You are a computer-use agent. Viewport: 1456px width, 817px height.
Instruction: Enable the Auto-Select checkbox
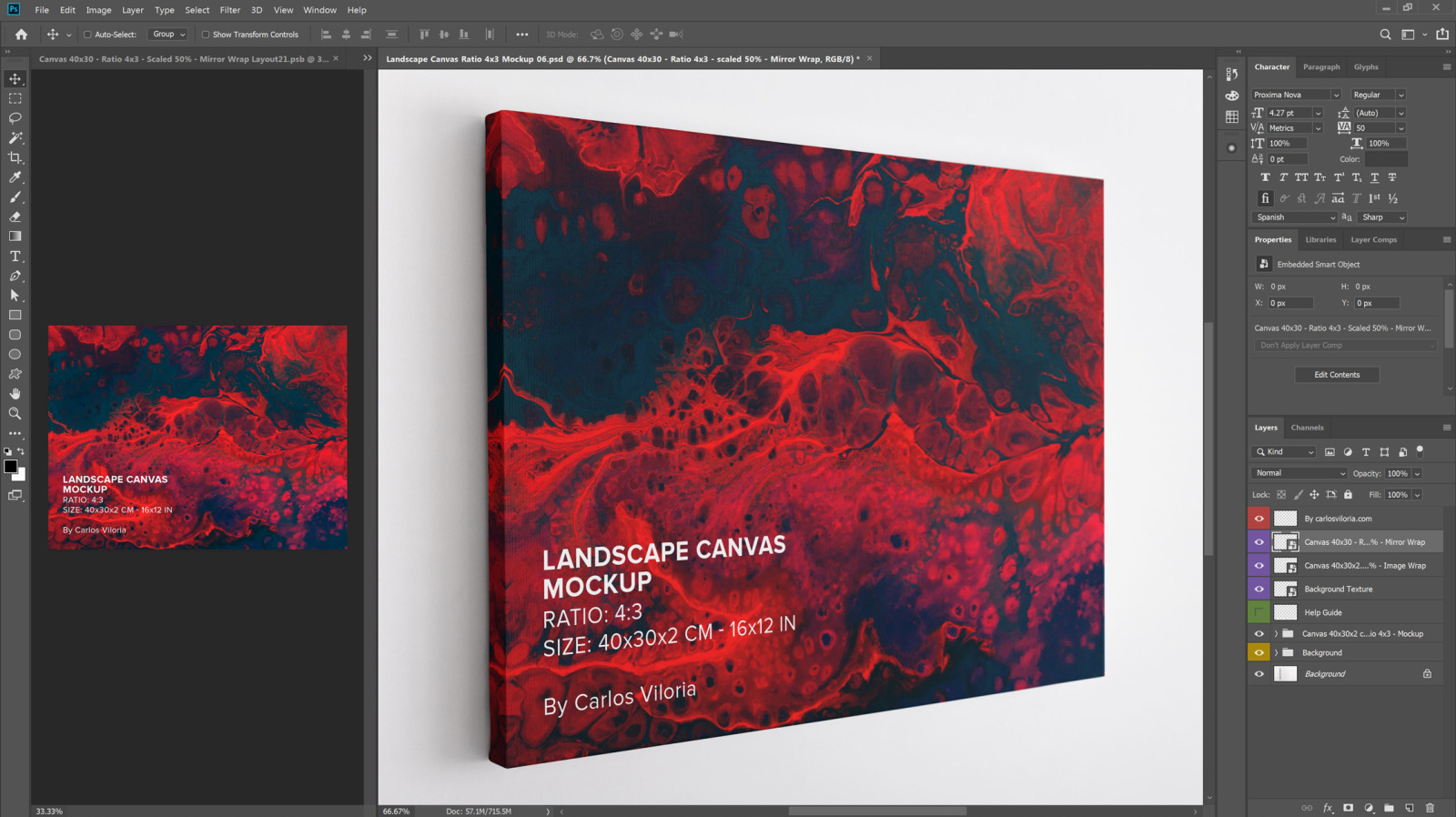point(88,35)
